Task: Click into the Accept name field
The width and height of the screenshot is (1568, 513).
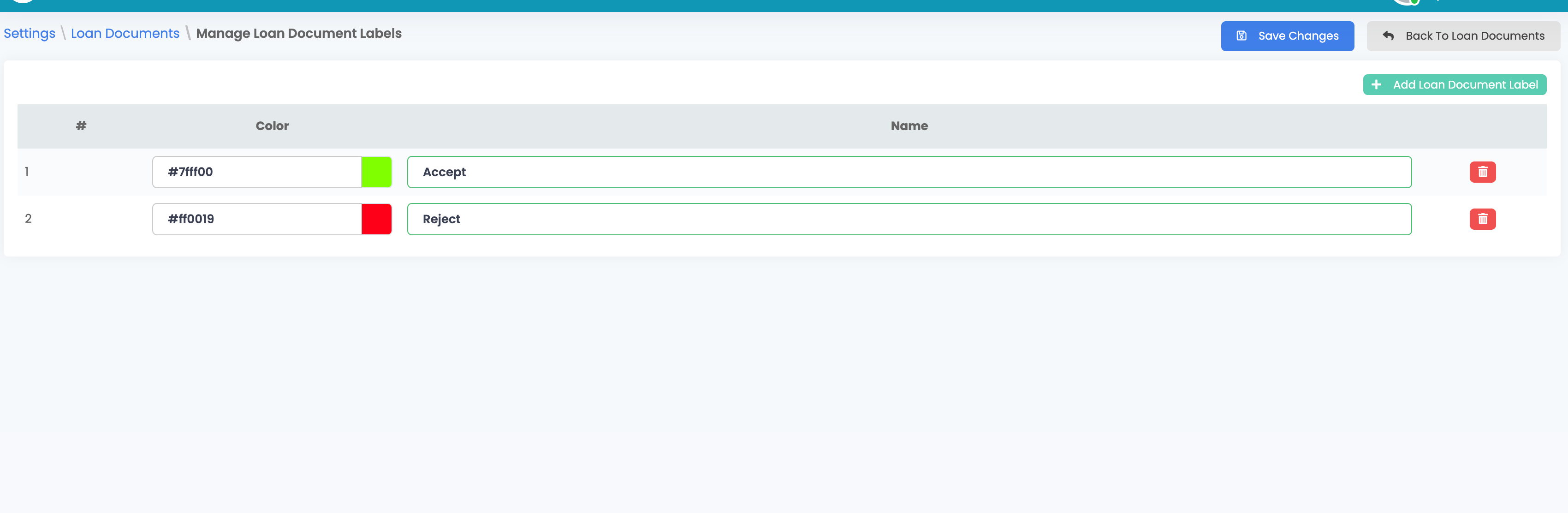Action: (909, 172)
